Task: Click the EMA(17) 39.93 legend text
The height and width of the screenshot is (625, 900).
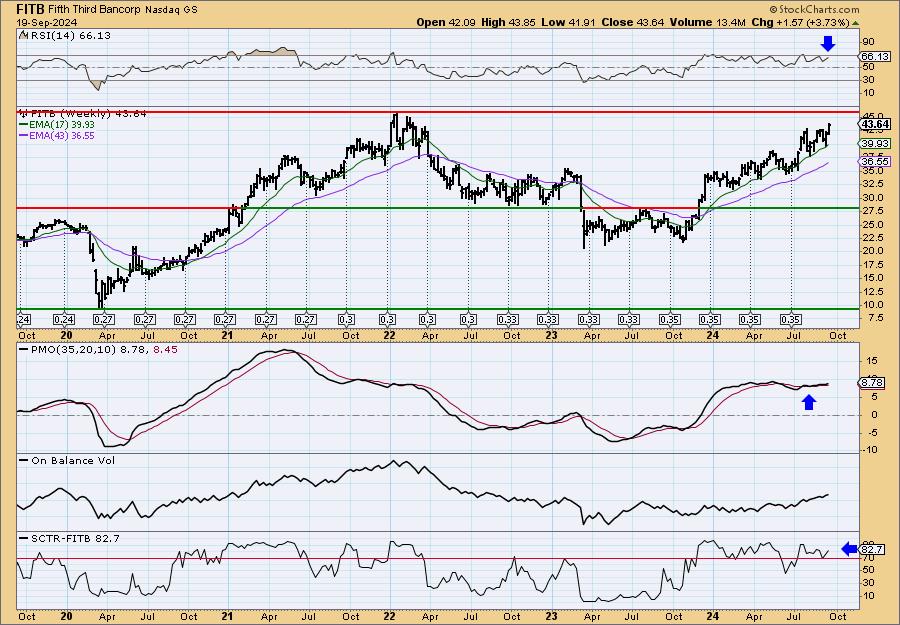Action: tap(63, 125)
